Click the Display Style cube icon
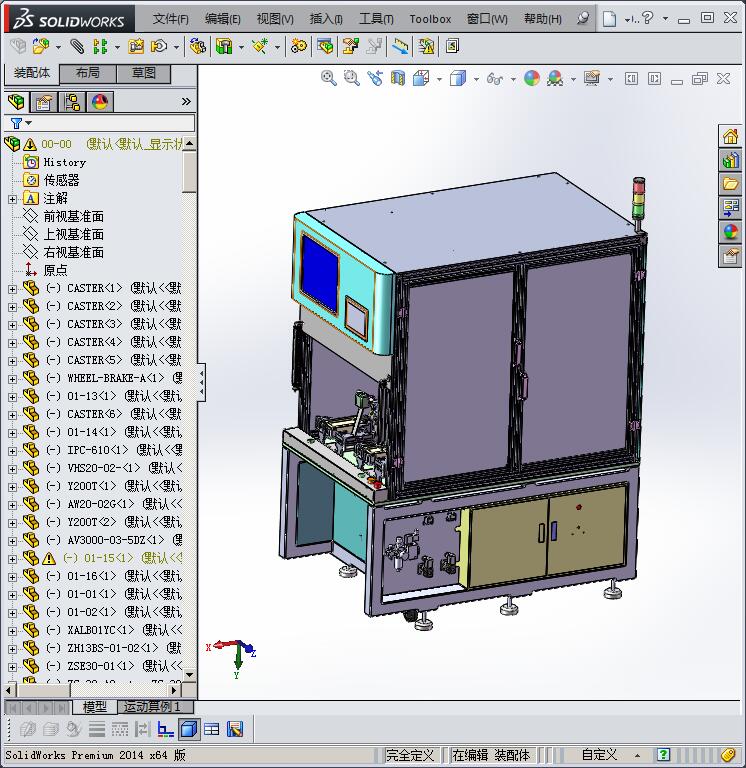The width and height of the screenshot is (746, 768). click(457, 78)
